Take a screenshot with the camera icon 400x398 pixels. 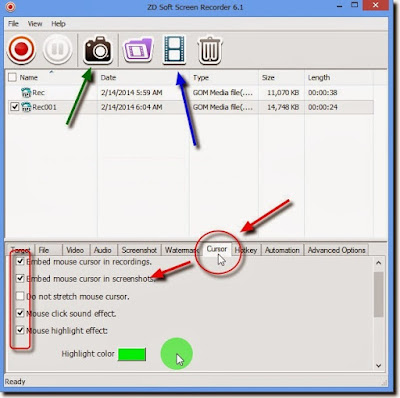[x=98, y=50]
